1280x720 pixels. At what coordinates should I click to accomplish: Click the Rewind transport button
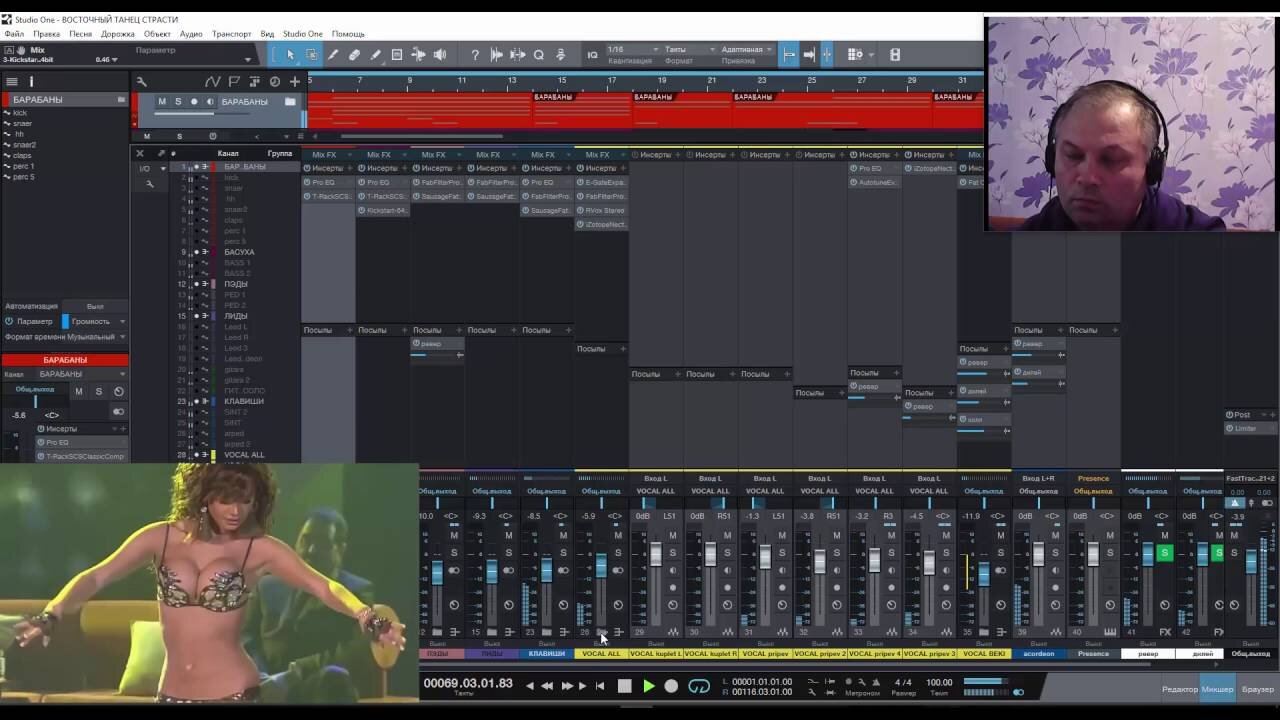tap(546, 686)
